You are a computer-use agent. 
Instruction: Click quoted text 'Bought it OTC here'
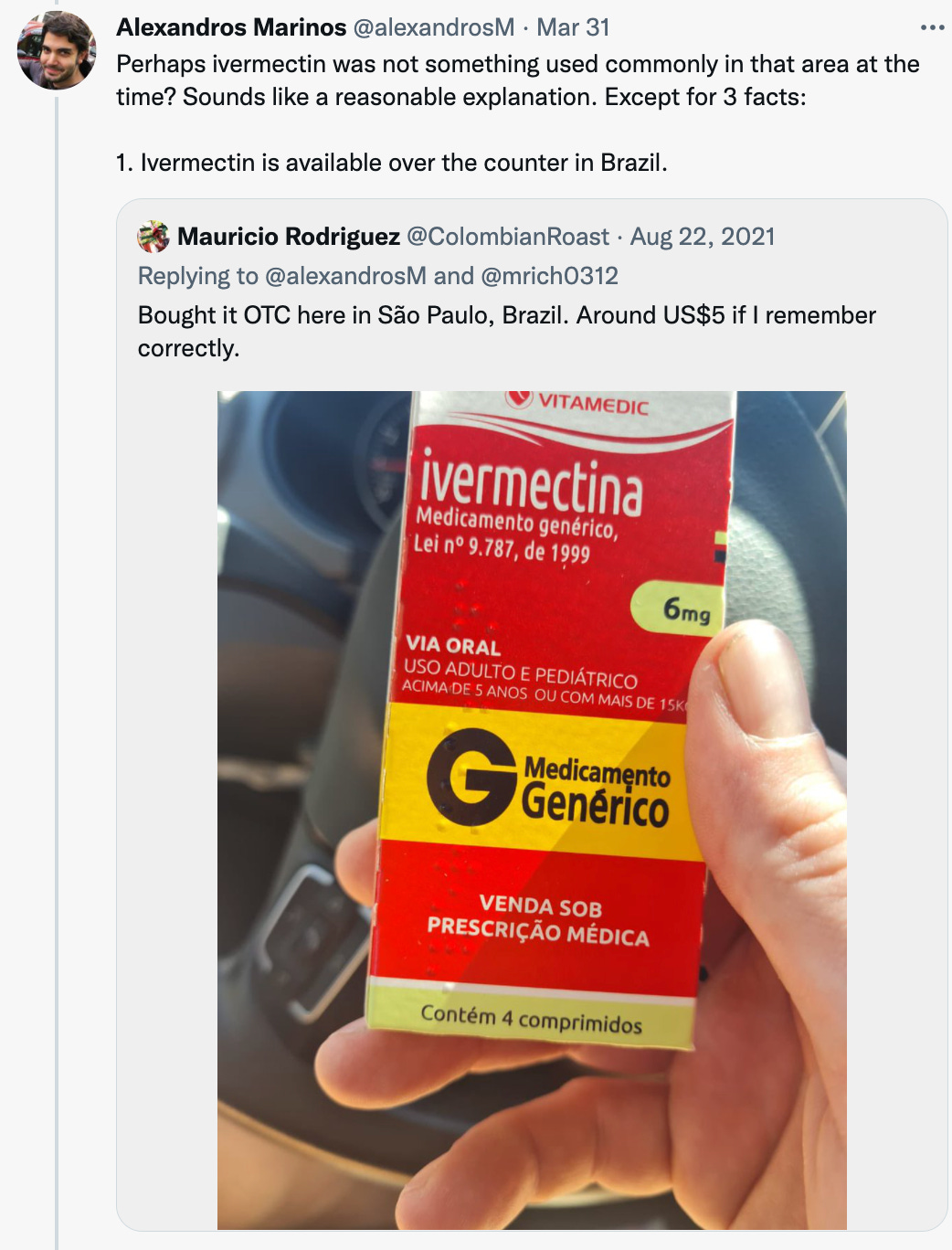click(507, 332)
